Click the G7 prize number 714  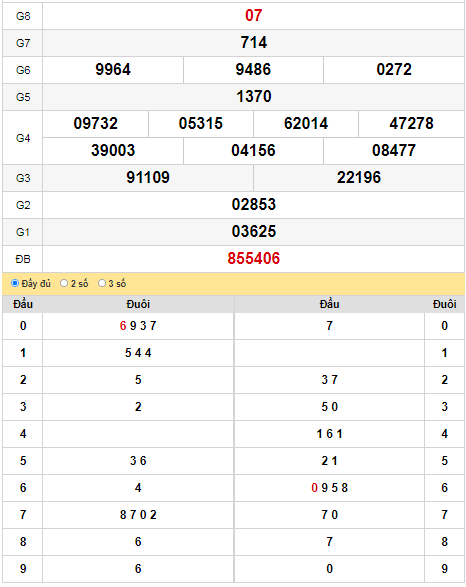(253, 43)
